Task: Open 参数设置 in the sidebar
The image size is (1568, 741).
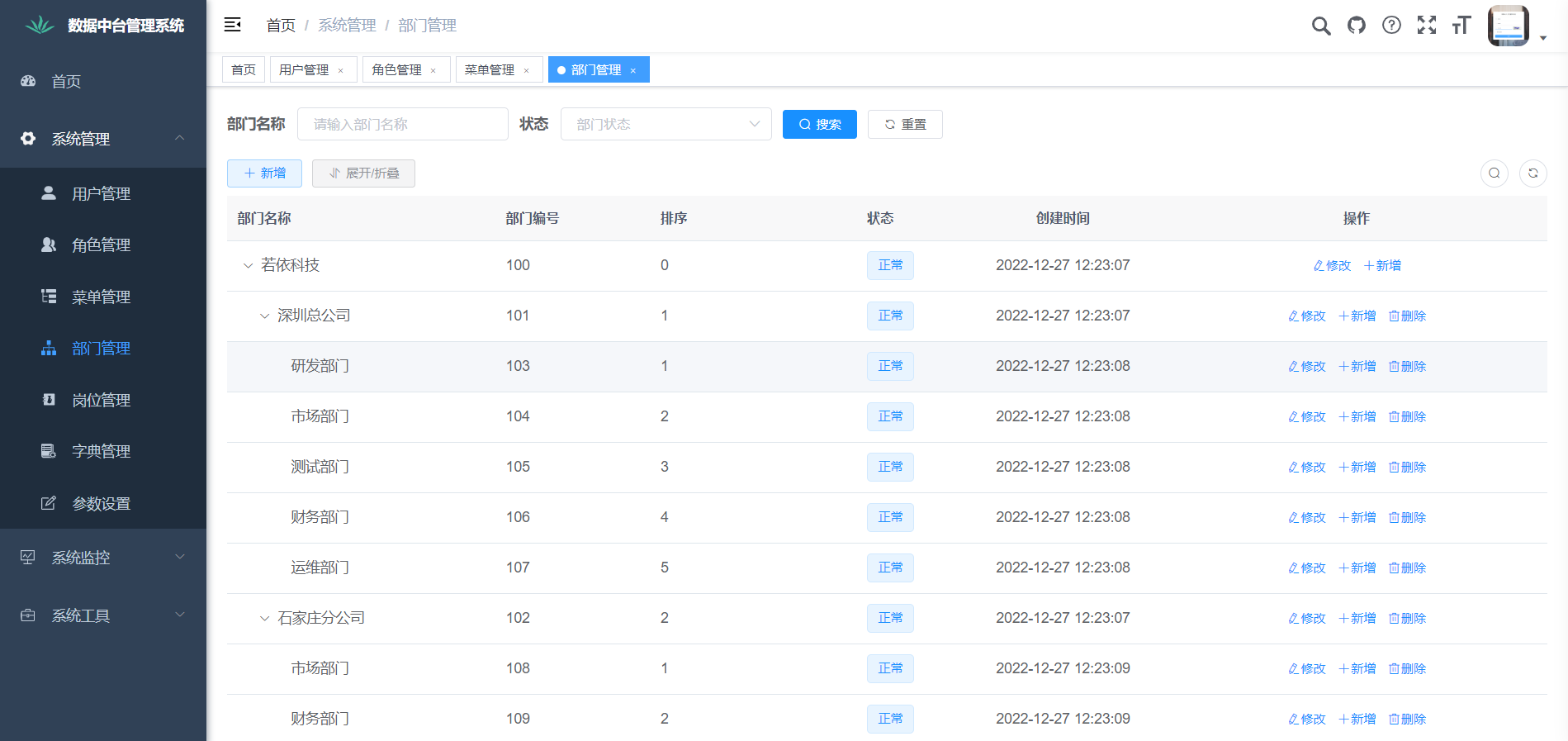Action: (x=103, y=503)
